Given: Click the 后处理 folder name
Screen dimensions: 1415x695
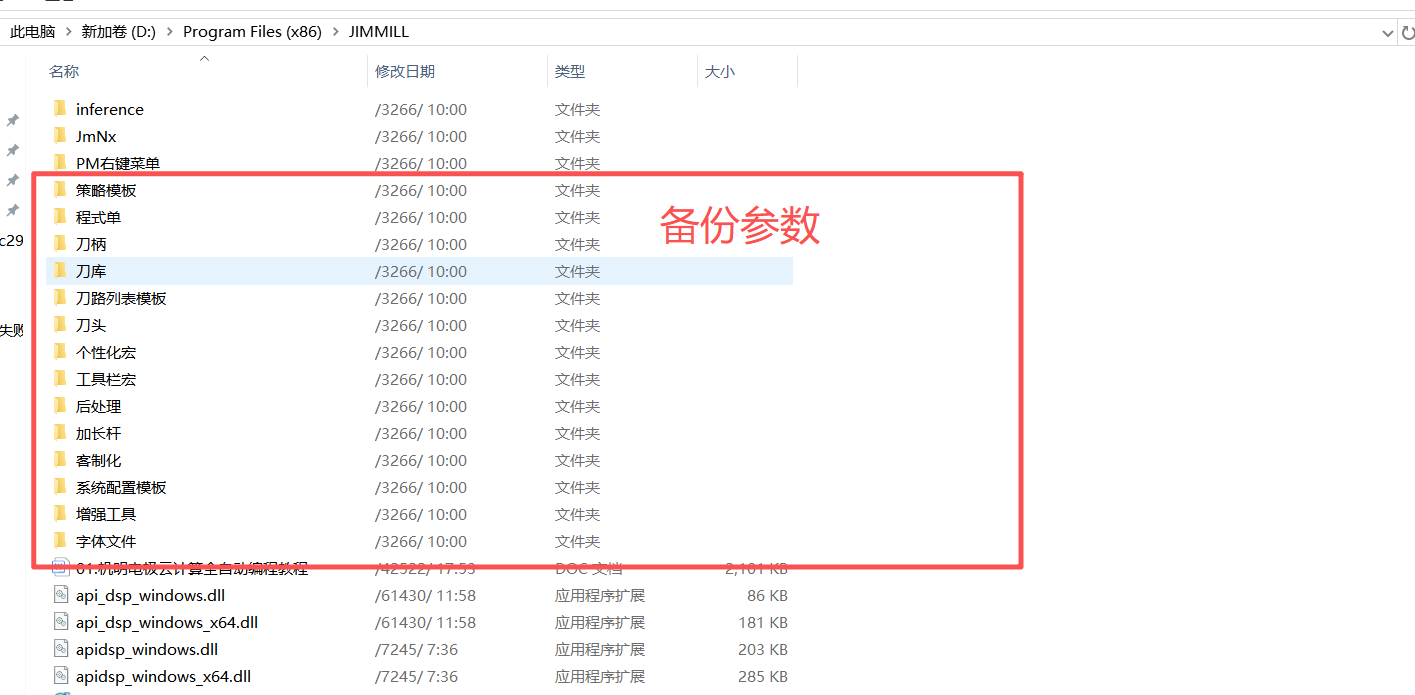Looking at the screenshot, I should (x=99, y=406).
